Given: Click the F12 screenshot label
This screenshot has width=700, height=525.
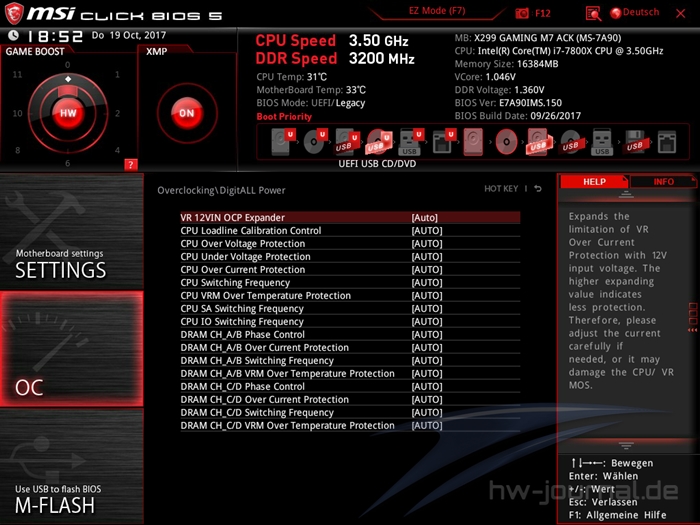Looking at the screenshot, I should tap(542, 13).
